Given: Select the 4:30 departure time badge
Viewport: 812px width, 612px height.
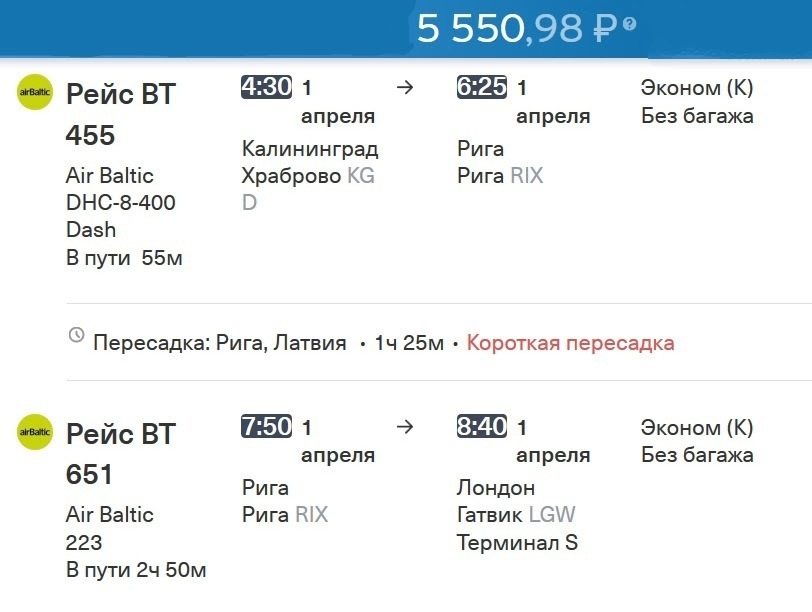Looking at the screenshot, I should pos(266,87).
